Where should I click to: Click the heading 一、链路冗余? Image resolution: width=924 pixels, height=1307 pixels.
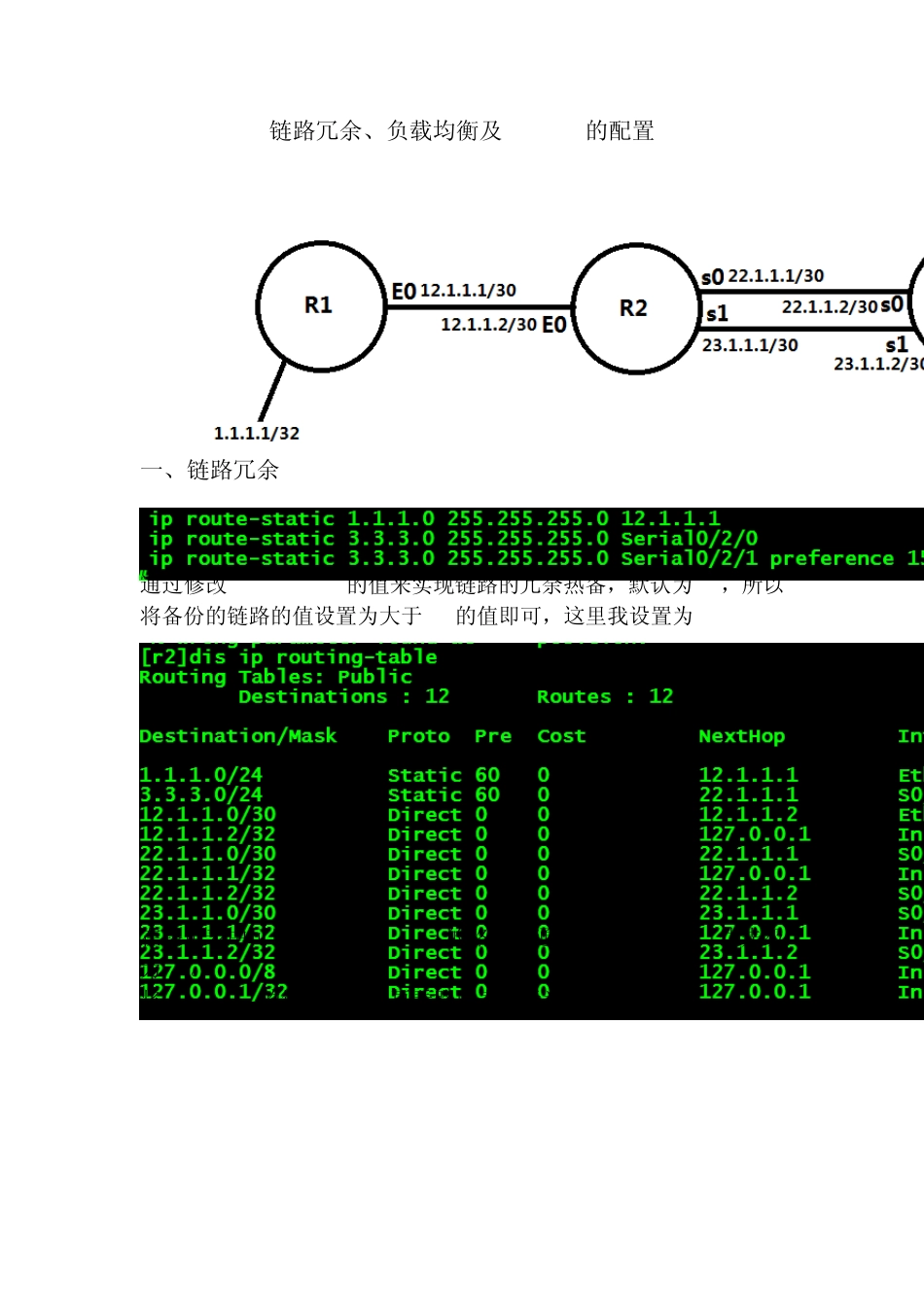[209, 471]
